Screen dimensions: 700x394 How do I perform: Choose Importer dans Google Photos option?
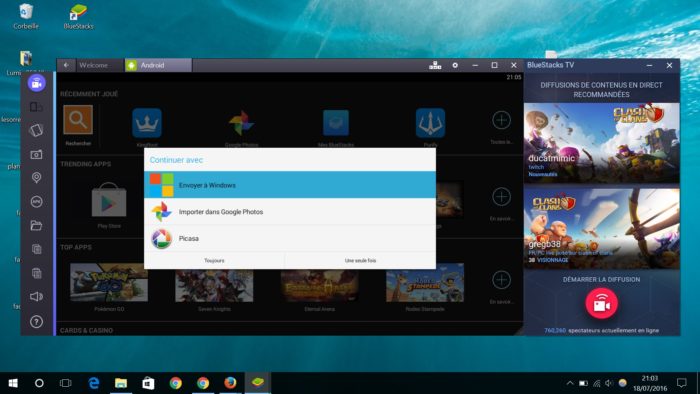point(290,212)
